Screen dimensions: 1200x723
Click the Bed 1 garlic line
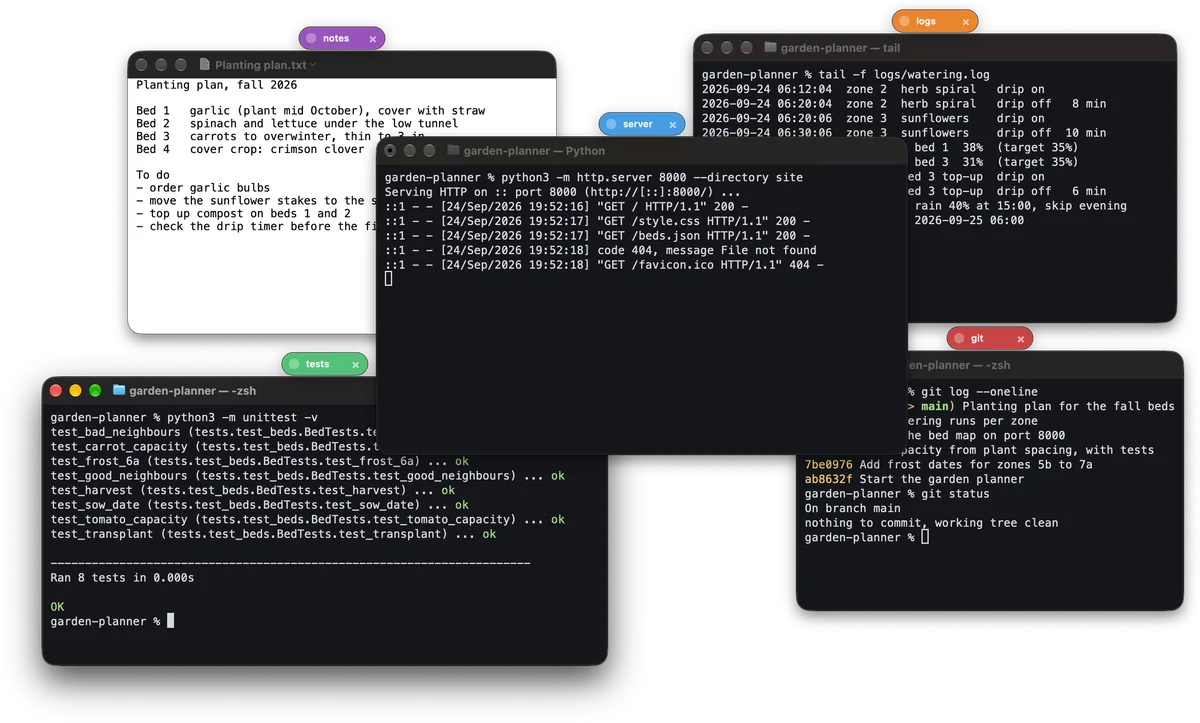pyautogui.click(x=310, y=111)
